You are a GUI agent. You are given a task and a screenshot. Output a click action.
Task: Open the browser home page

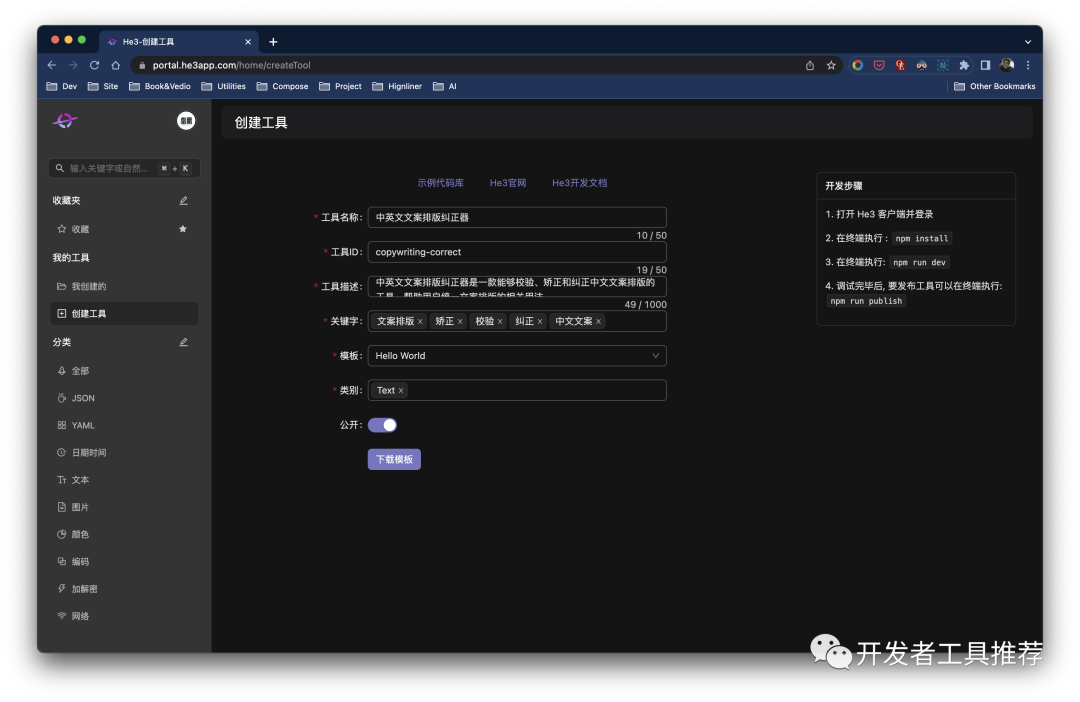coord(116,65)
